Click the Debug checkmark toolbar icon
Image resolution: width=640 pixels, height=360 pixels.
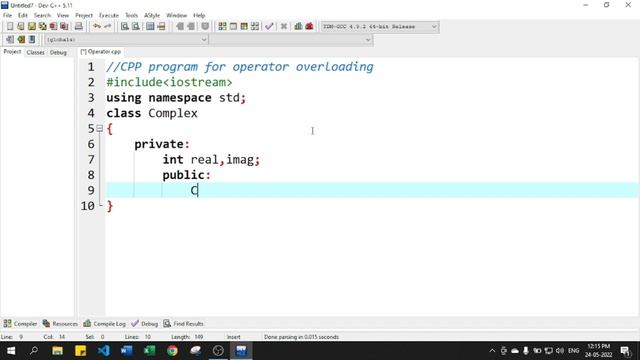tap(269, 27)
